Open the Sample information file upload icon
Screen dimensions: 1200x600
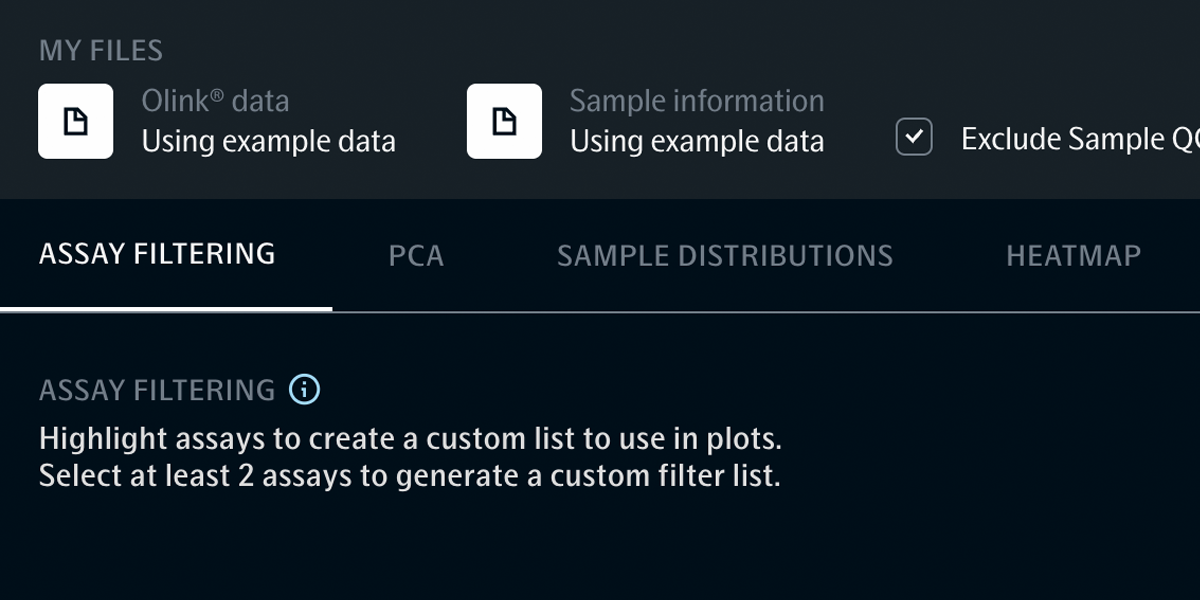(x=504, y=121)
